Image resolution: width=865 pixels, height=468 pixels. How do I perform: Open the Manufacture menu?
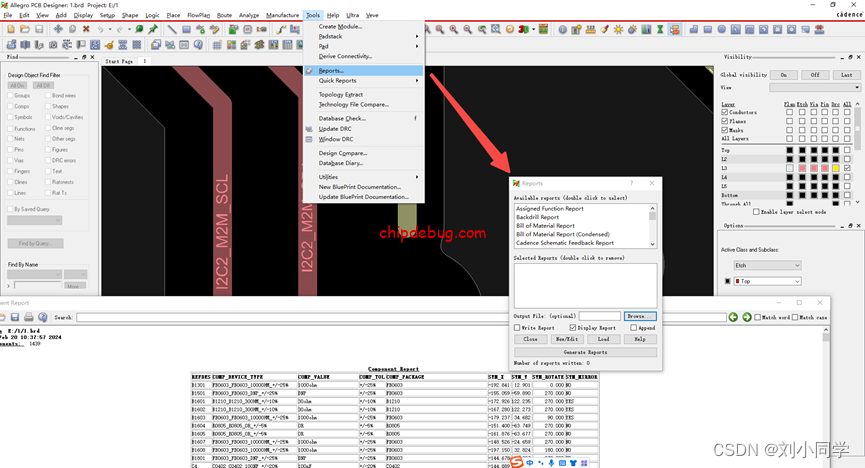point(282,16)
